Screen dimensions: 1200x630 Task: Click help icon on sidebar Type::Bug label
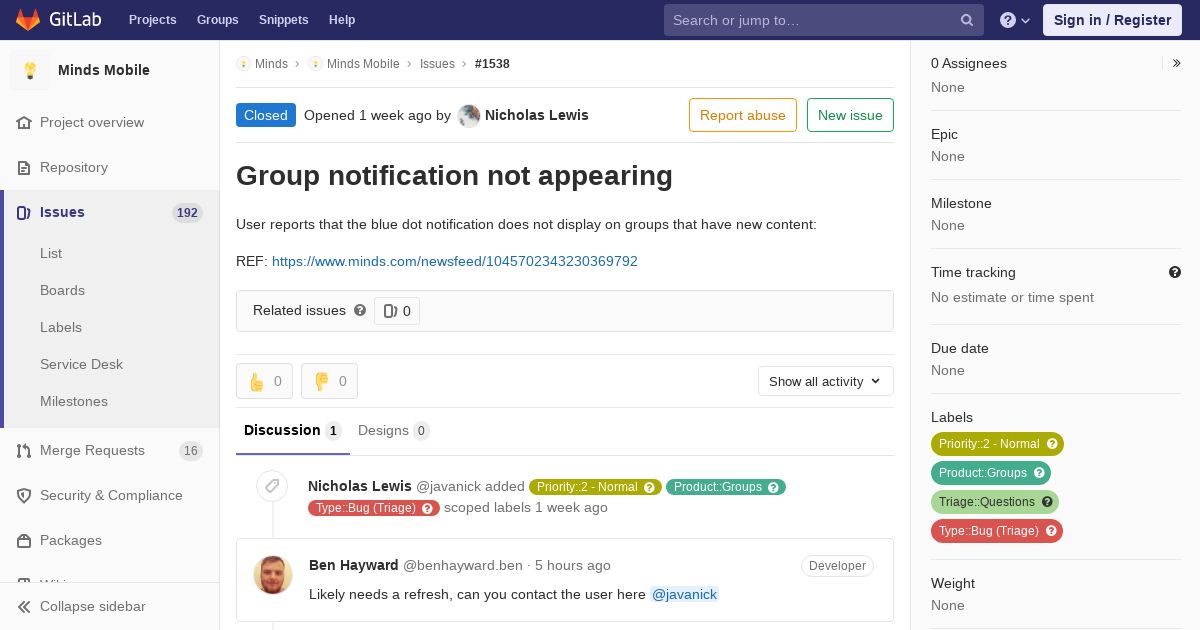click(x=1051, y=531)
